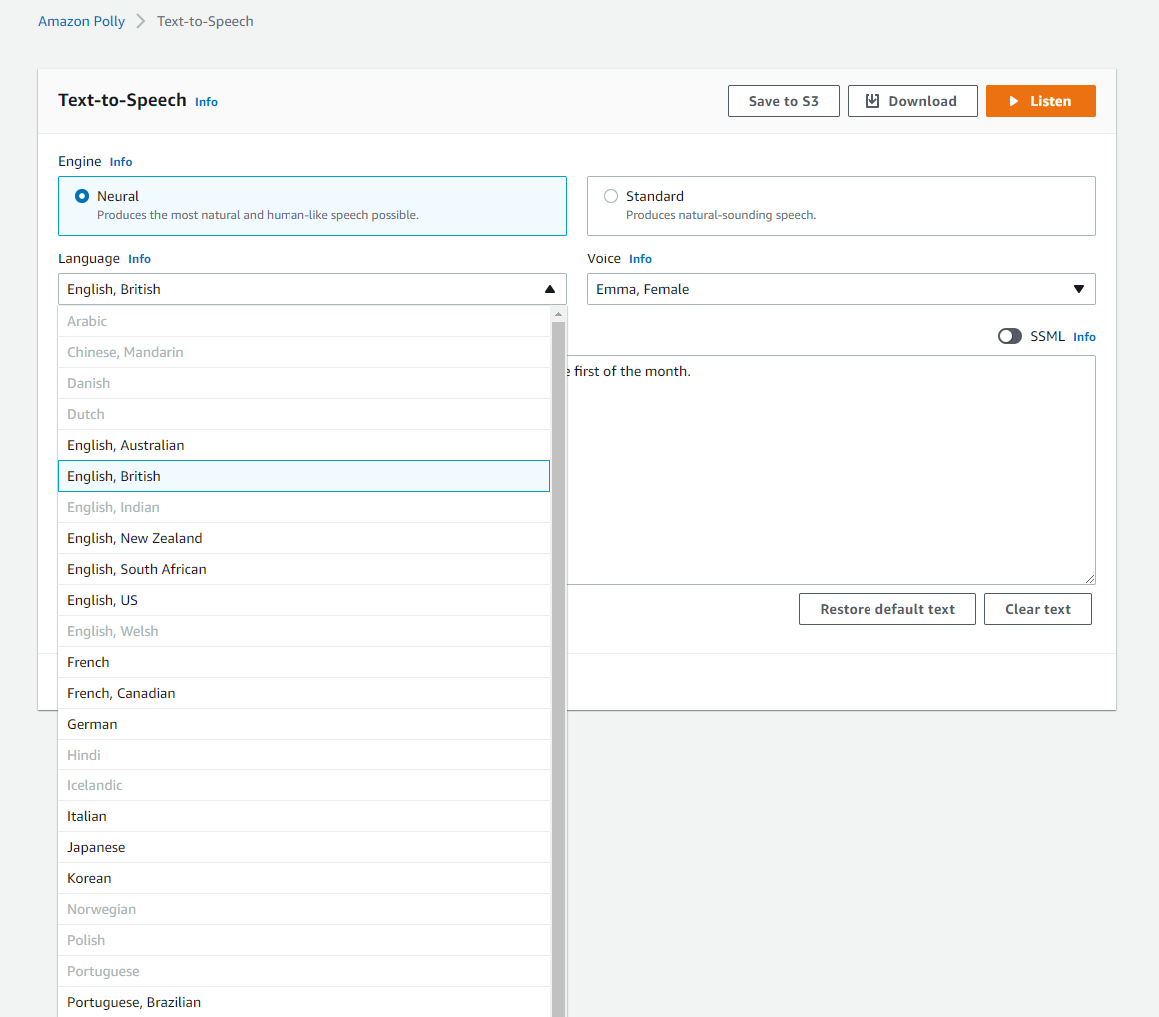Click inside the speech text input area
The image size is (1159, 1017).
831,470
